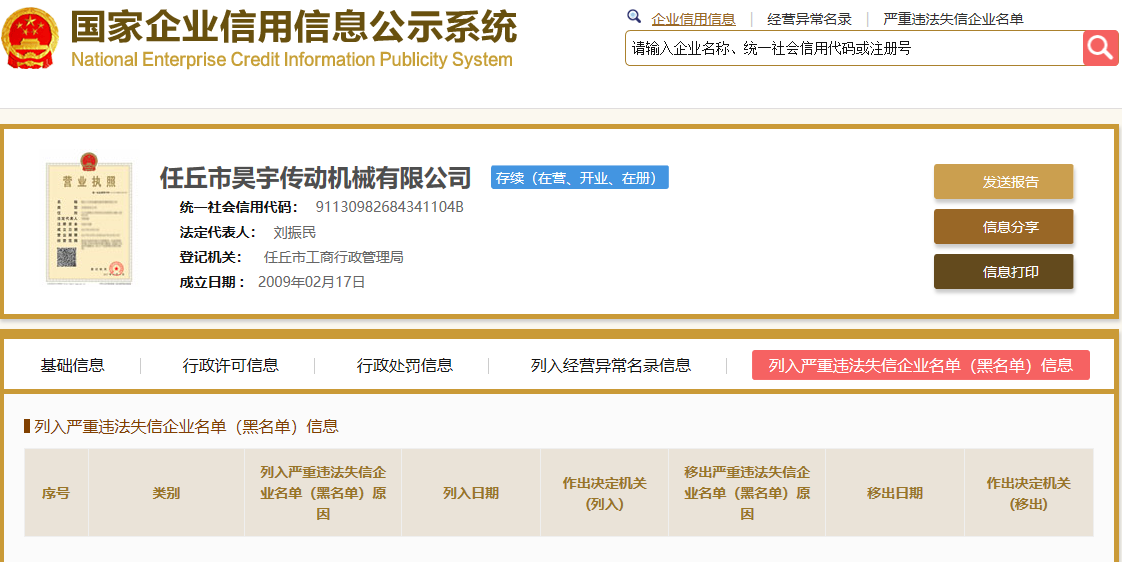
Task: Select the 企业信用信息 search category
Action: coord(693,19)
